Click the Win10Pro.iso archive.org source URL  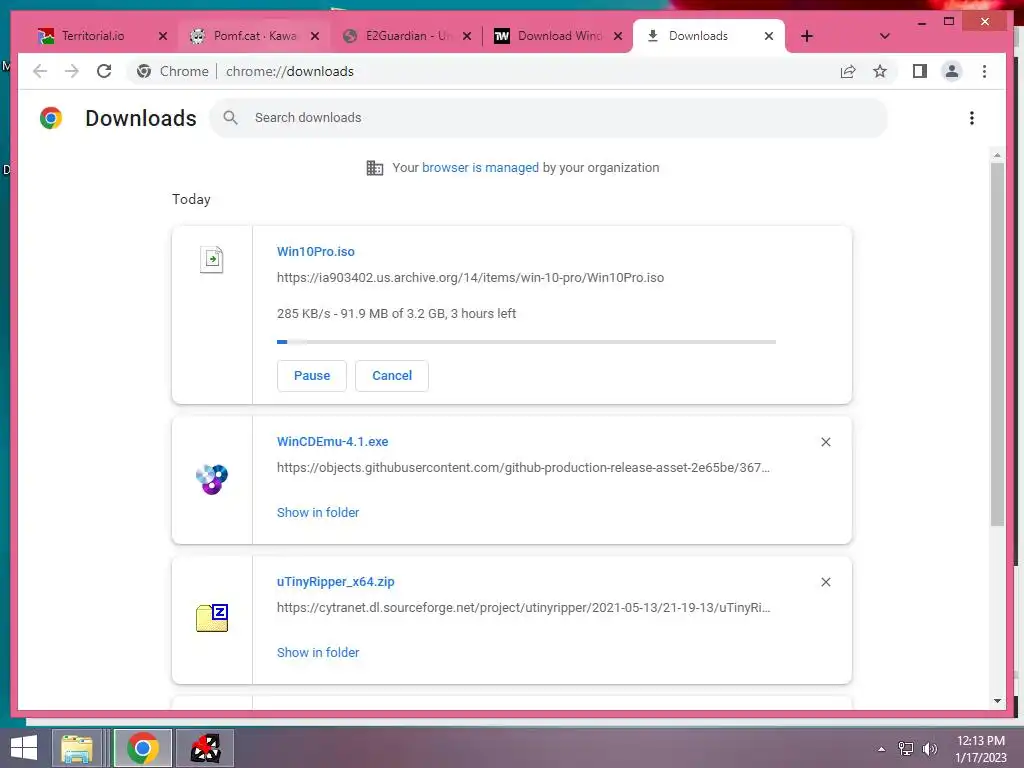[x=470, y=278]
